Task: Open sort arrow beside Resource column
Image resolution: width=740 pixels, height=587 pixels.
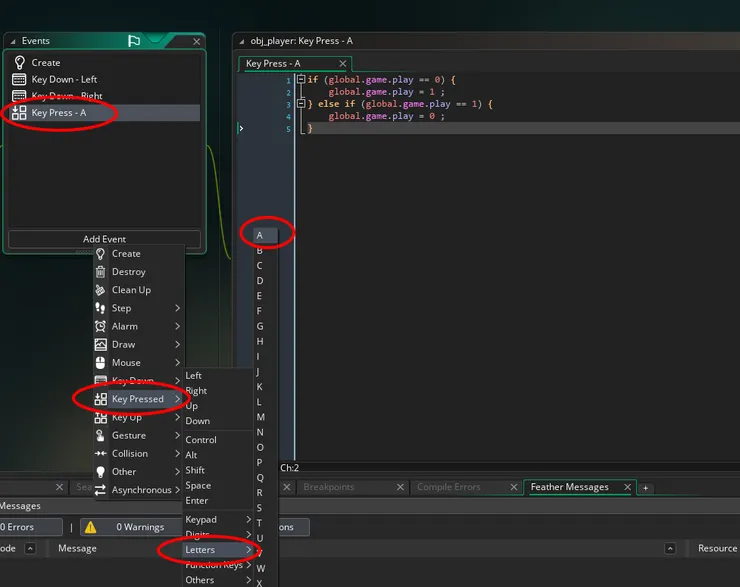Action: tap(670, 548)
